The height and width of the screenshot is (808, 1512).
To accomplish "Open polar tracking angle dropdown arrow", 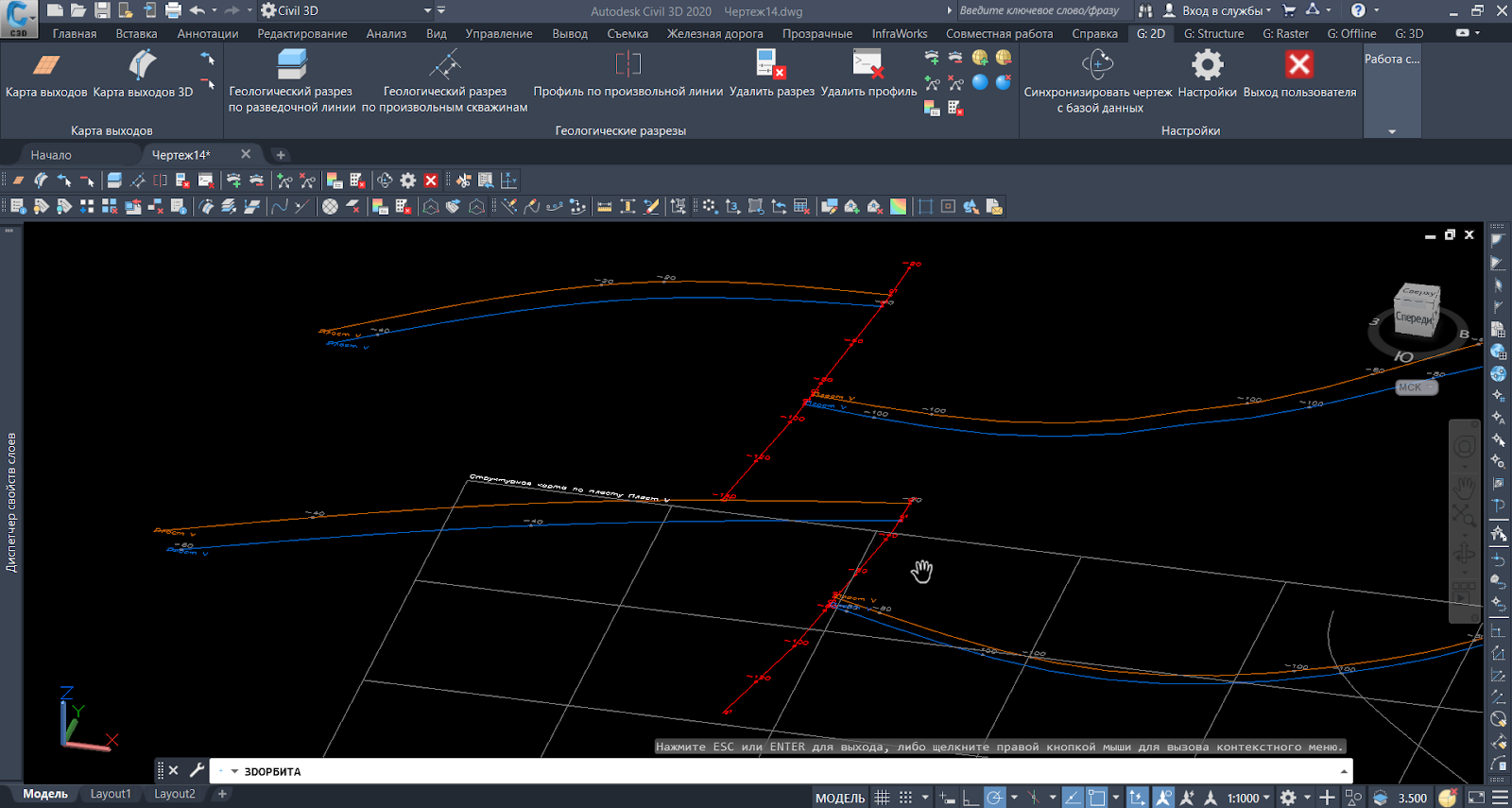I will (x=1014, y=798).
